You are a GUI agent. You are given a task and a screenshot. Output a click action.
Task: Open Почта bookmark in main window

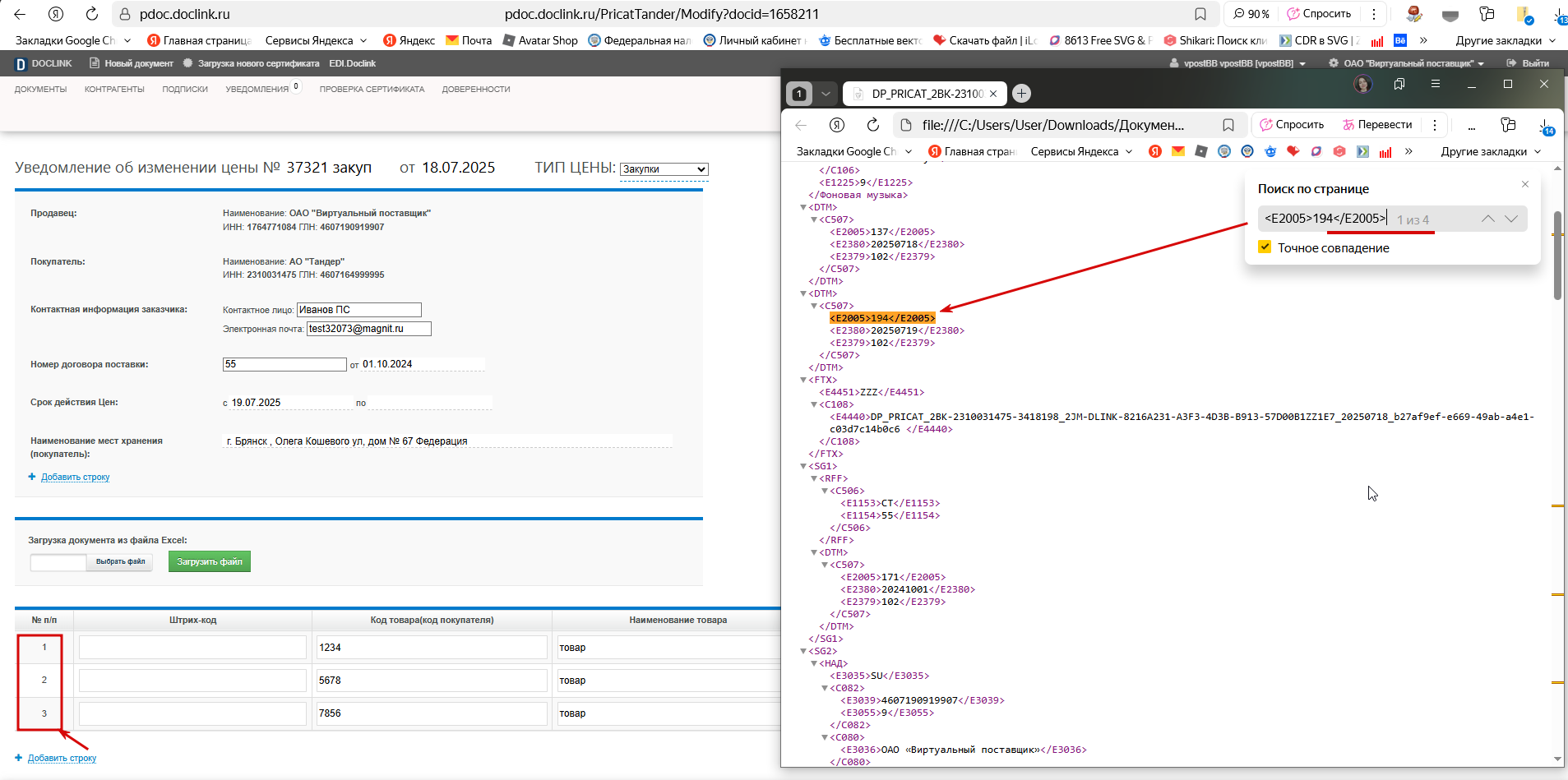click(x=469, y=40)
